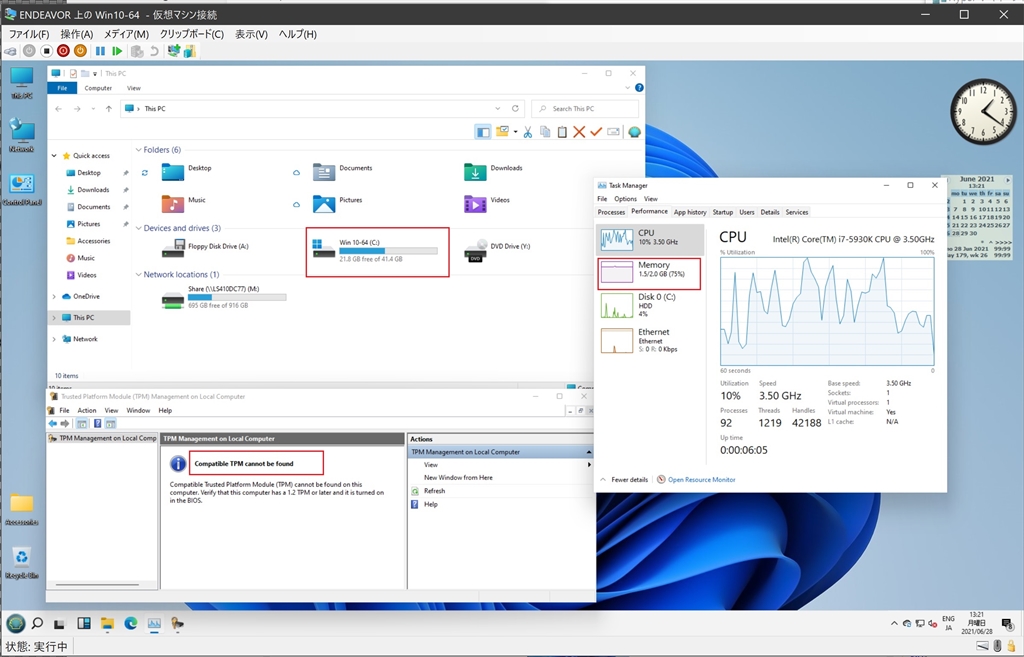Click the Copy icon in Explorer toolbar
This screenshot has height=657, width=1024.
545,132
